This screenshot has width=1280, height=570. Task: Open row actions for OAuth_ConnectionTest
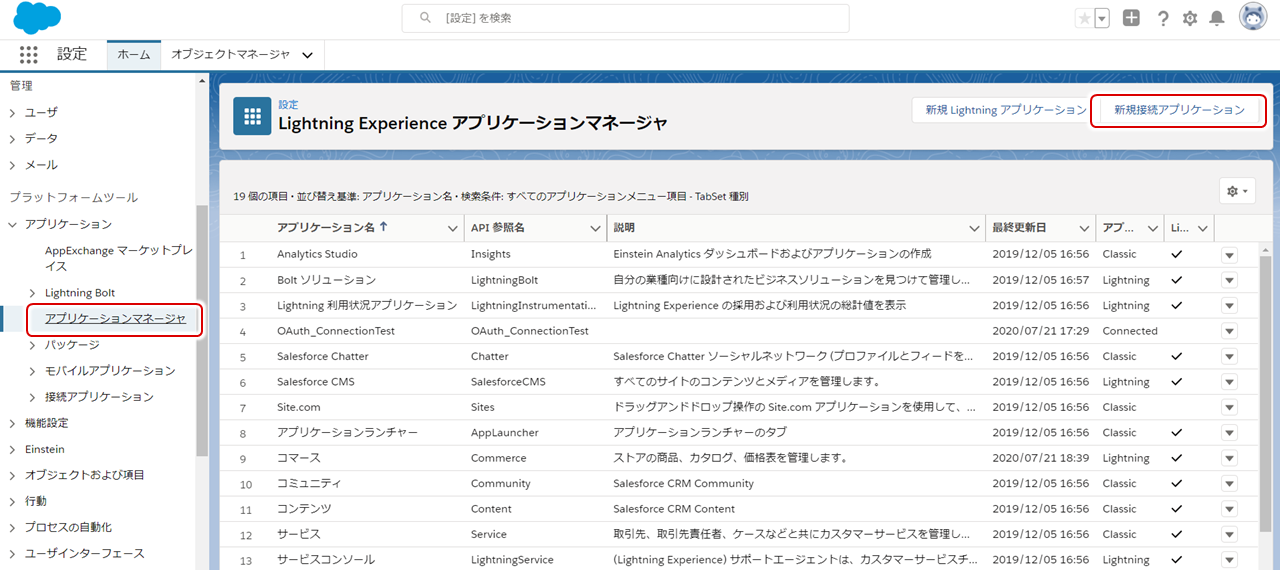pos(1229,331)
